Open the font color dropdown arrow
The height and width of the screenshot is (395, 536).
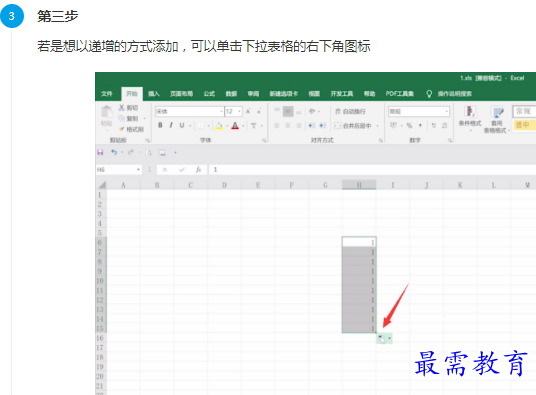pyautogui.click(x=243, y=126)
